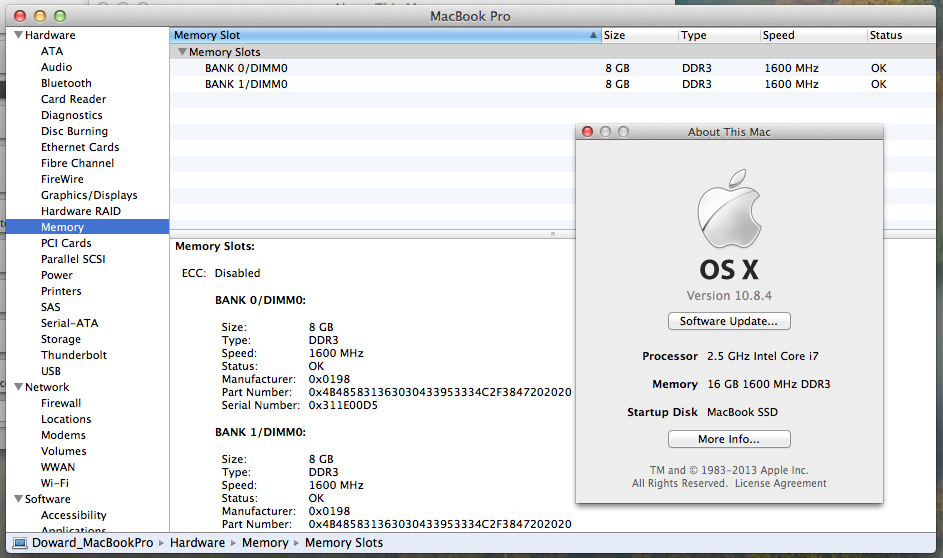
Task: Collapse the Network section triangle
Action: 19,387
